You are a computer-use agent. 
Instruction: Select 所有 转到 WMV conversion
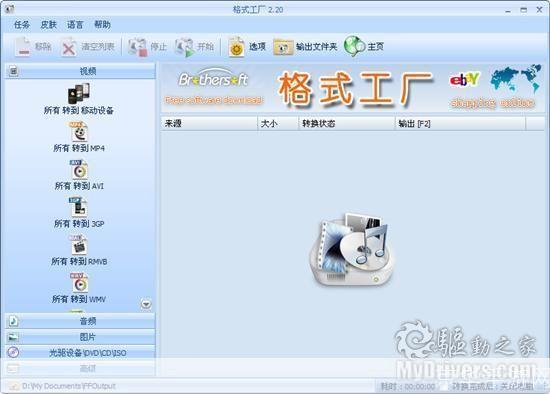(x=79, y=288)
